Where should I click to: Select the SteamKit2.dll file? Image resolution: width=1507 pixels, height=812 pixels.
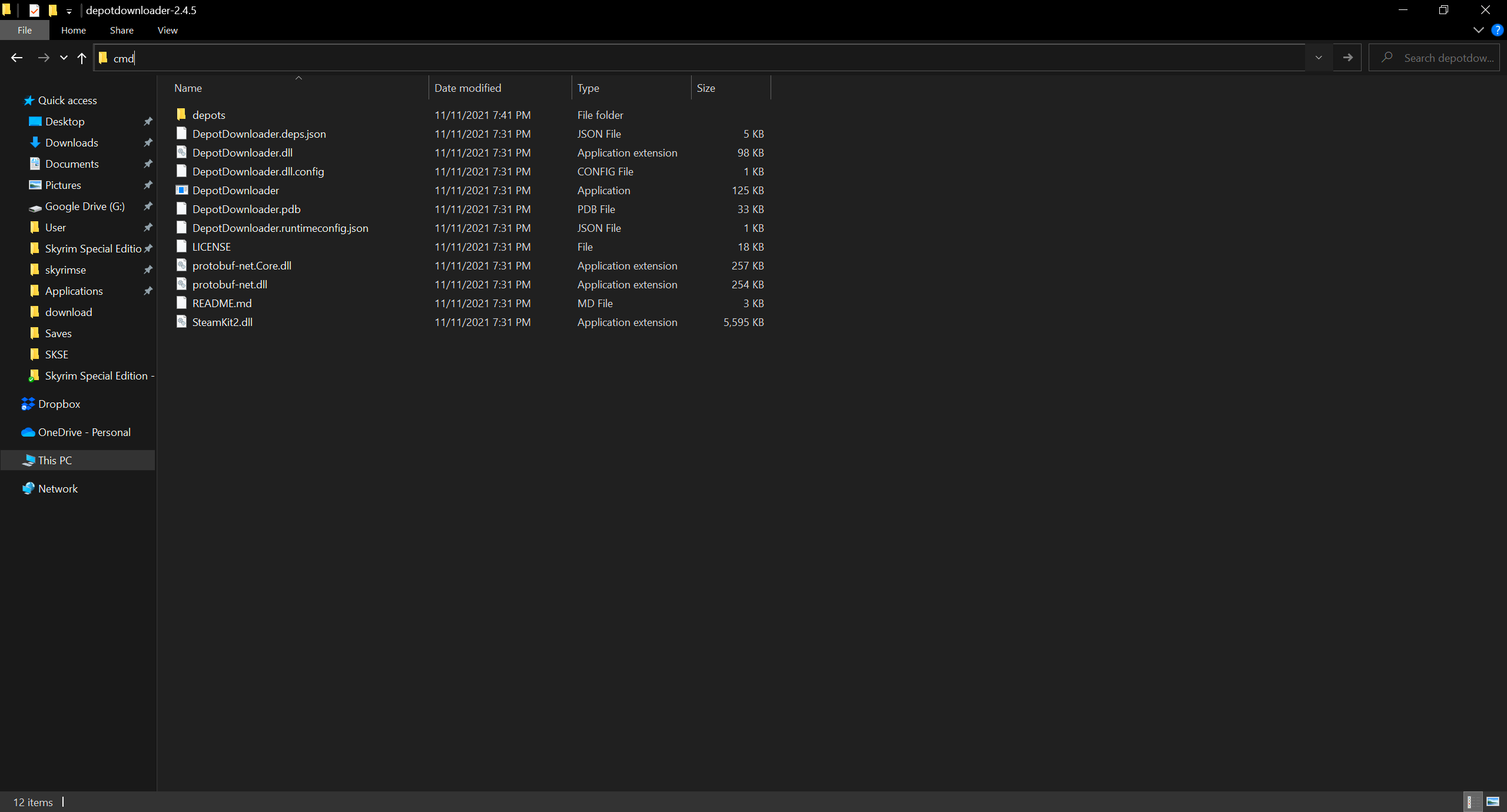click(x=222, y=322)
